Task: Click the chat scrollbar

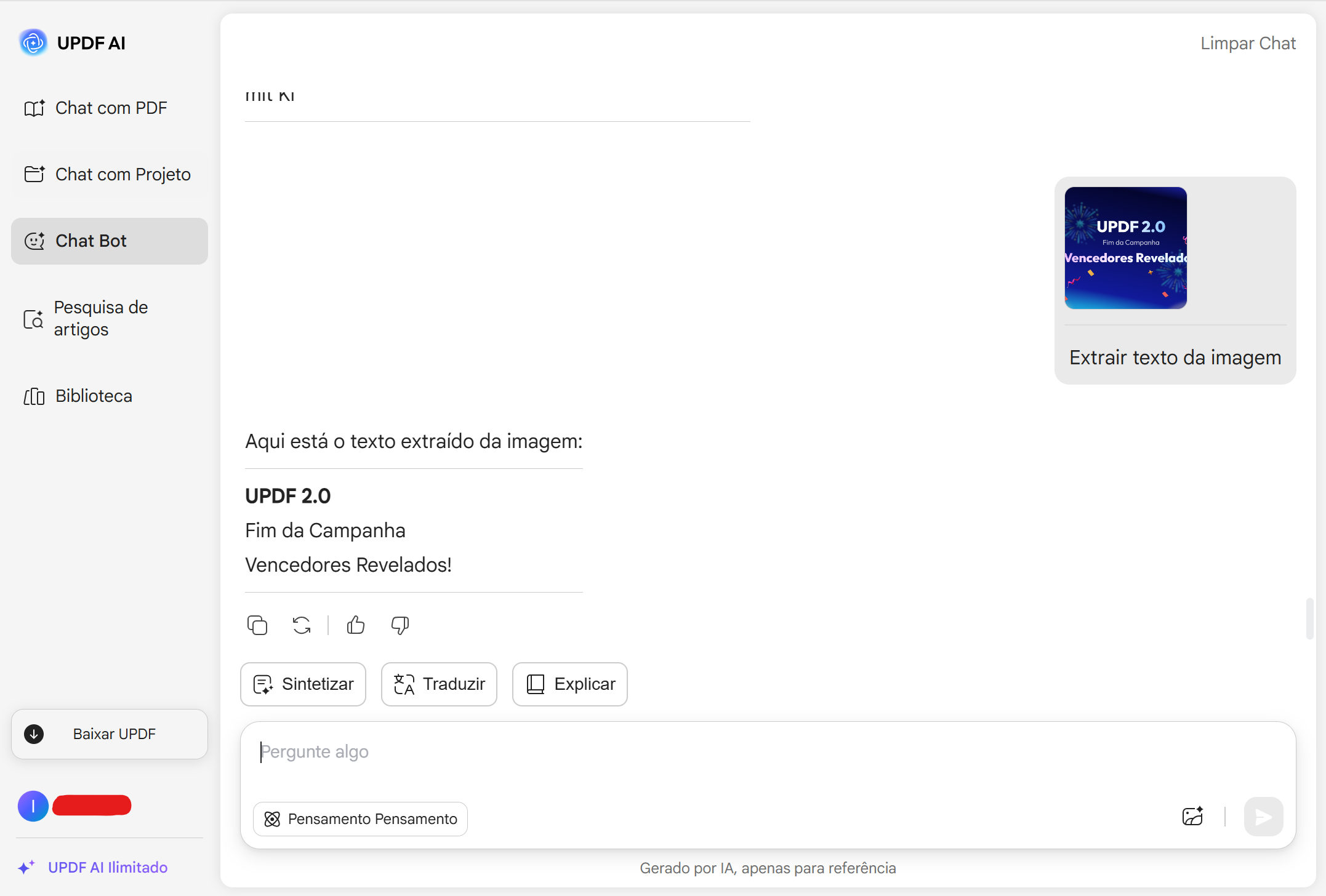Action: (x=1309, y=618)
